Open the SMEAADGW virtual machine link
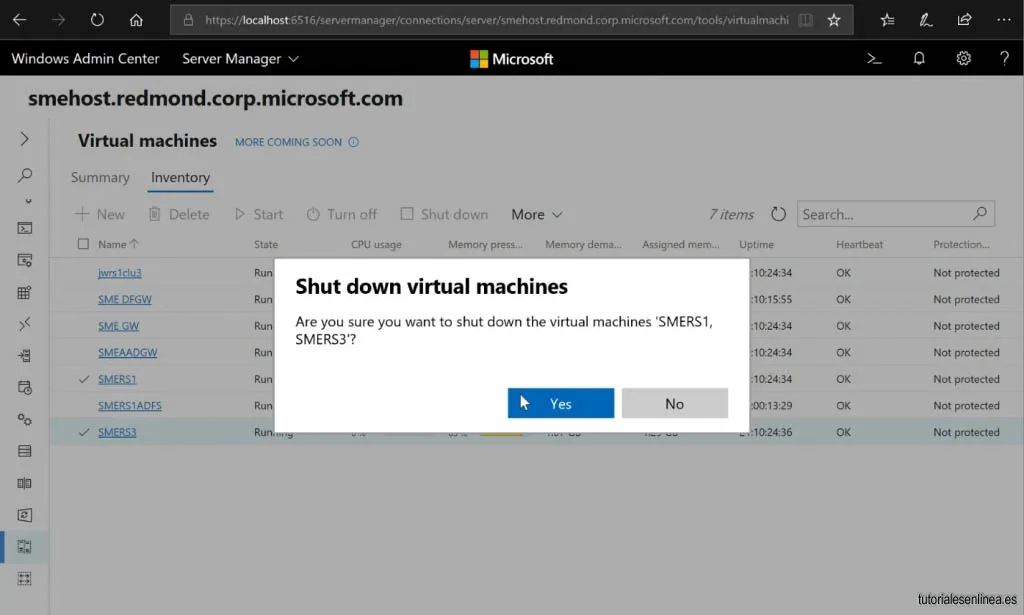This screenshot has height=615, width=1024. 127,353
